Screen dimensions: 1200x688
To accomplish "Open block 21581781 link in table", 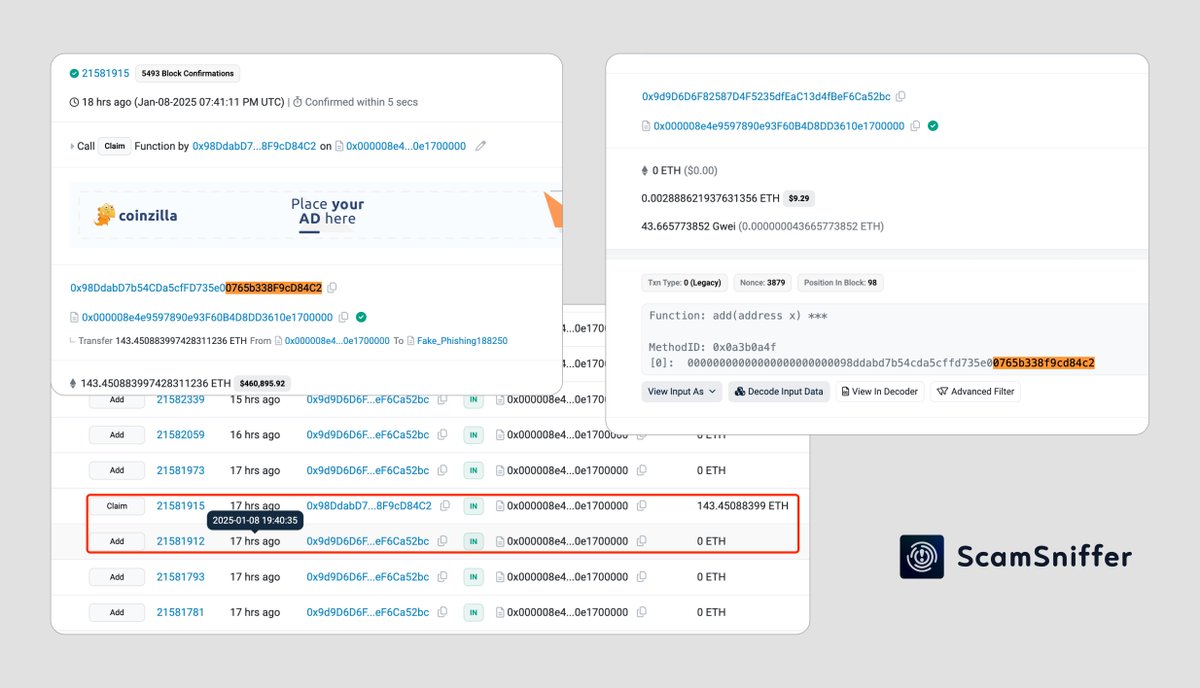I will (180, 612).
